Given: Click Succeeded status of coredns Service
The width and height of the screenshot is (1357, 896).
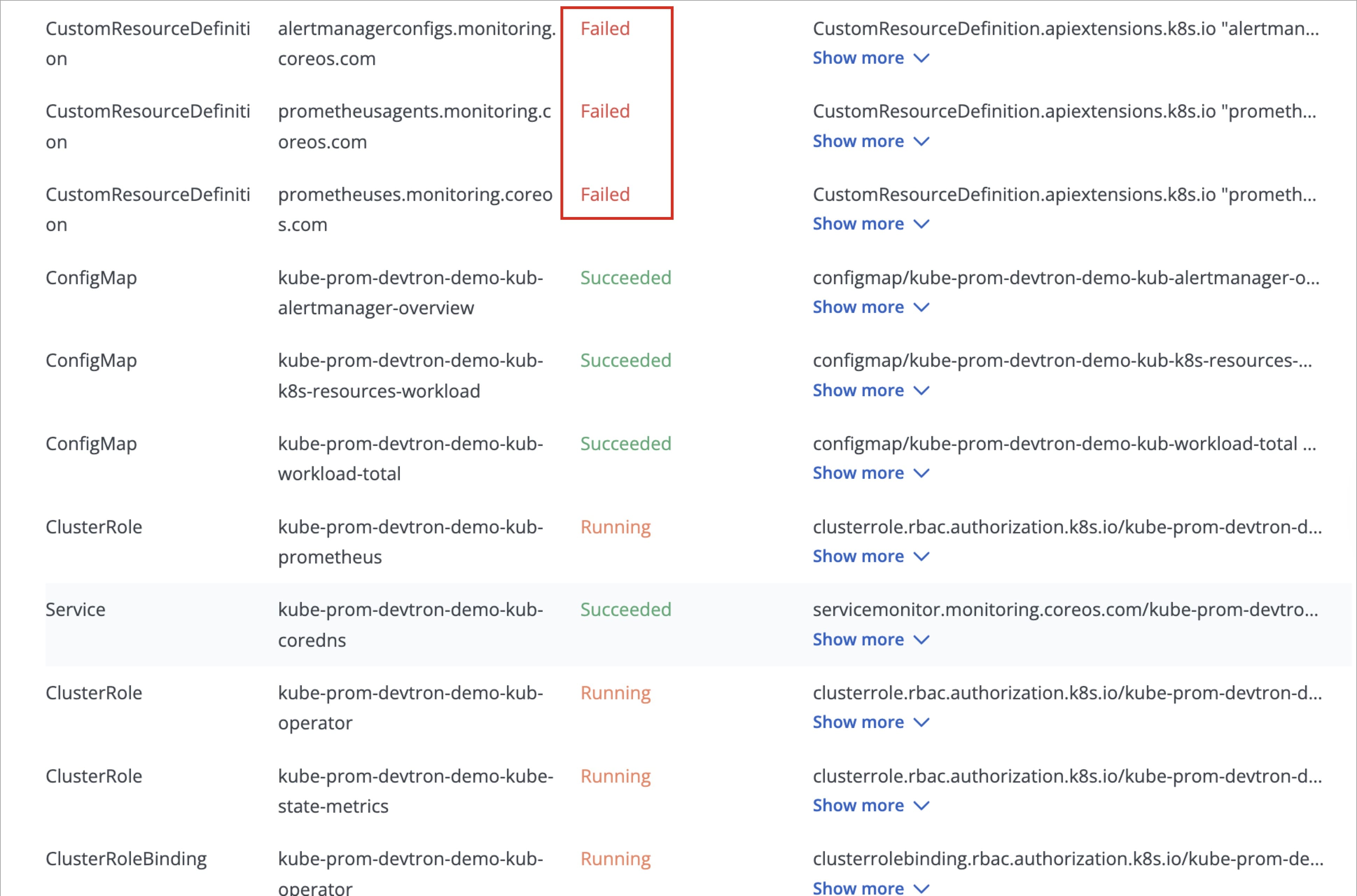Looking at the screenshot, I should [625, 610].
